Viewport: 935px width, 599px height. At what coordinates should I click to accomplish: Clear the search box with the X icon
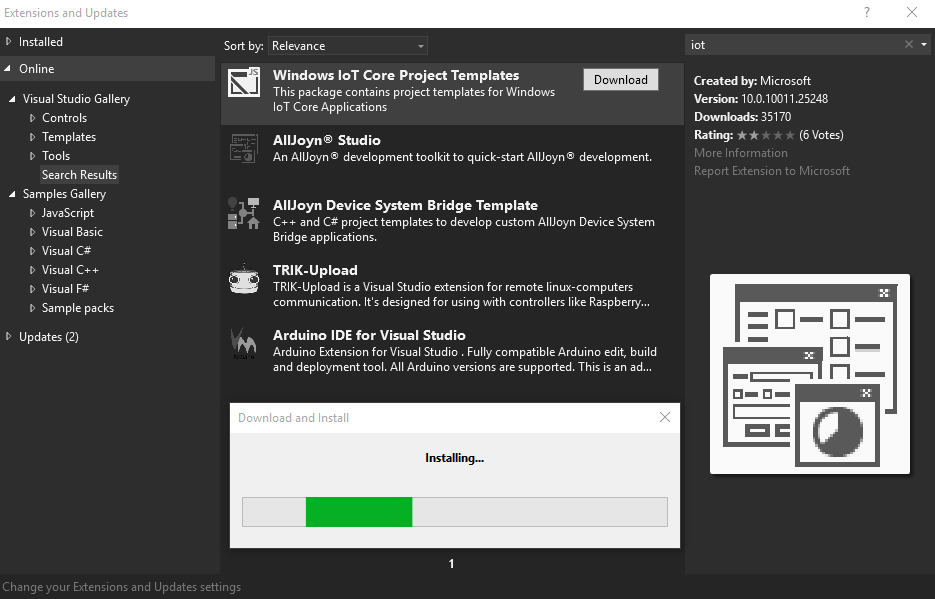tap(908, 45)
